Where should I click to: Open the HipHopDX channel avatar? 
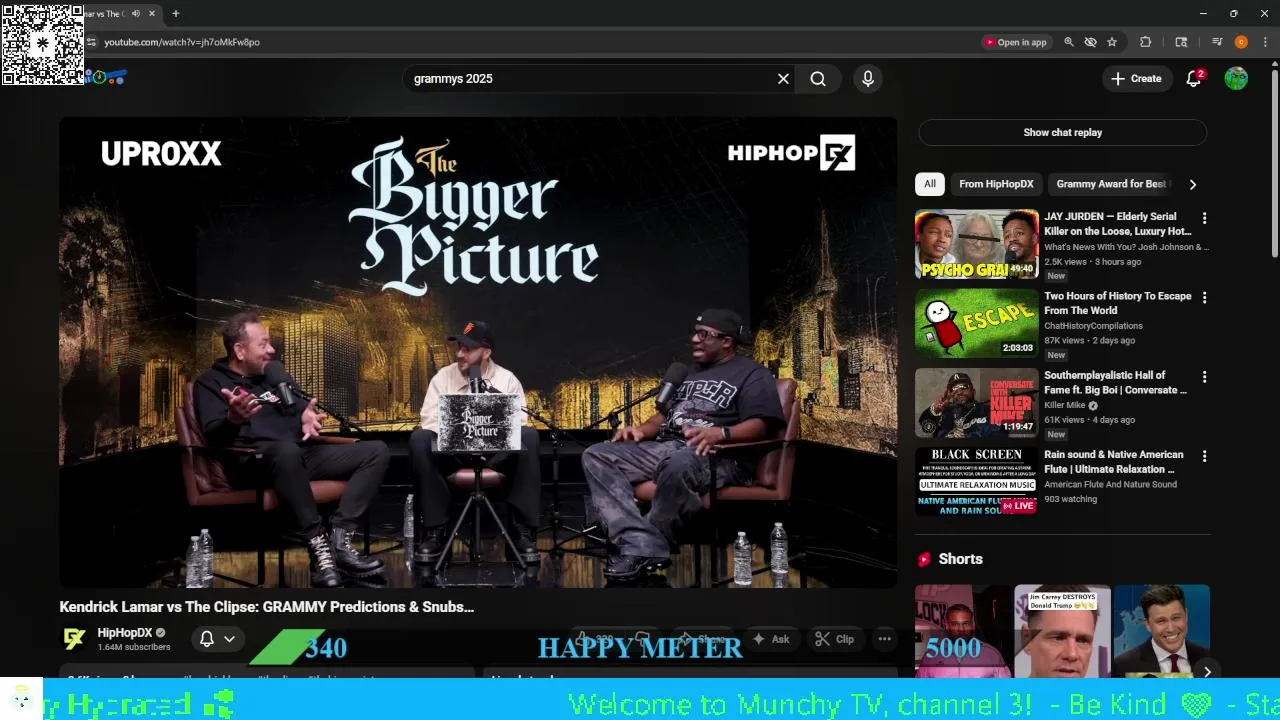pyautogui.click(x=74, y=639)
